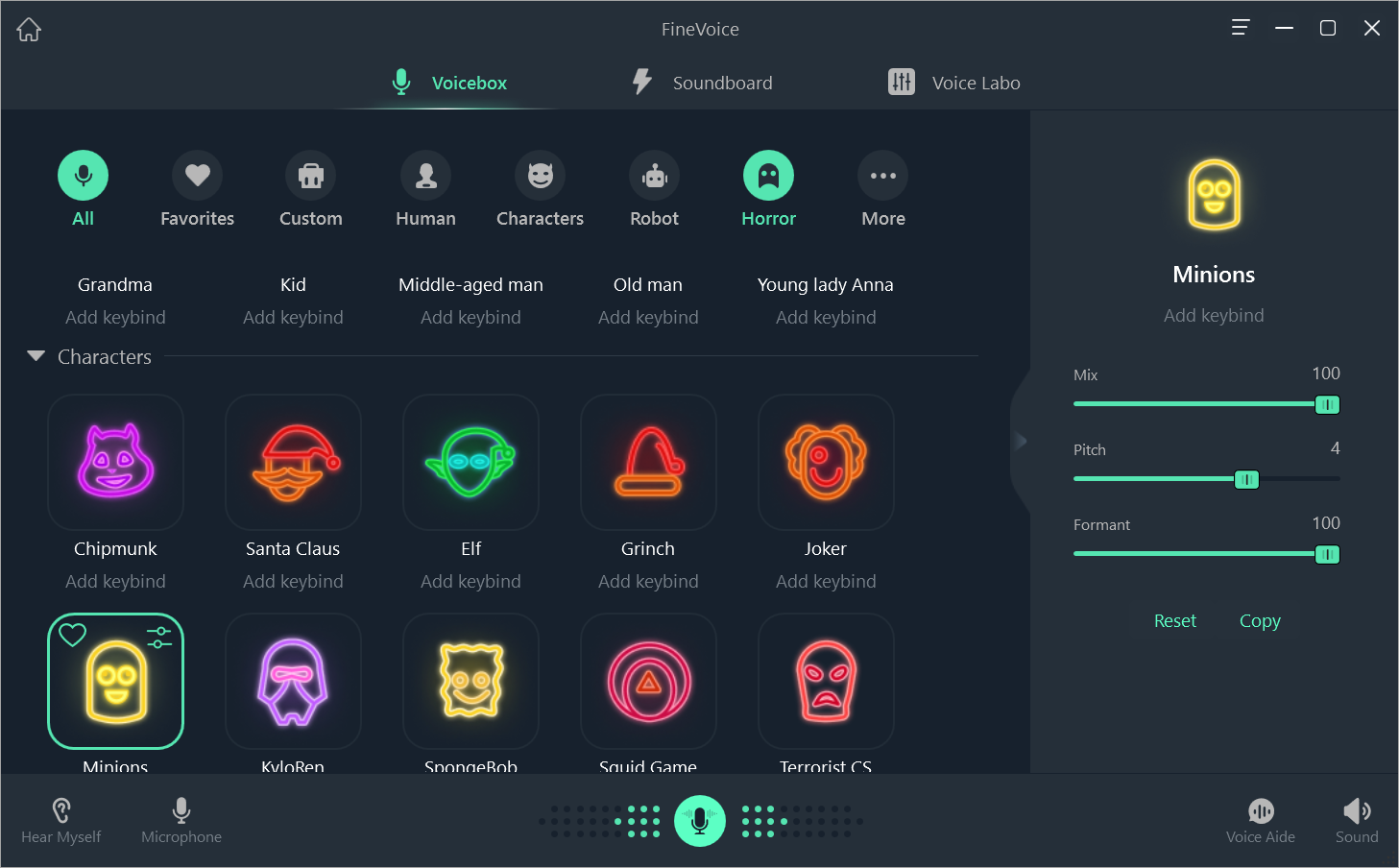Open the Voice Labo tab
Image resolution: width=1399 pixels, height=868 pixels.
point(953,83)
